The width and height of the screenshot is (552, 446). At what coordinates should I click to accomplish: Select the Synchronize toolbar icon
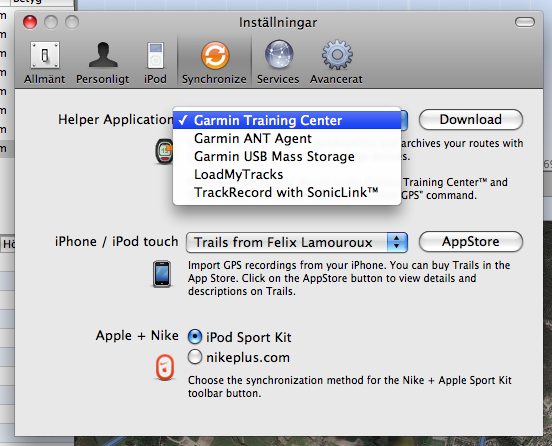tap(214, 62)
